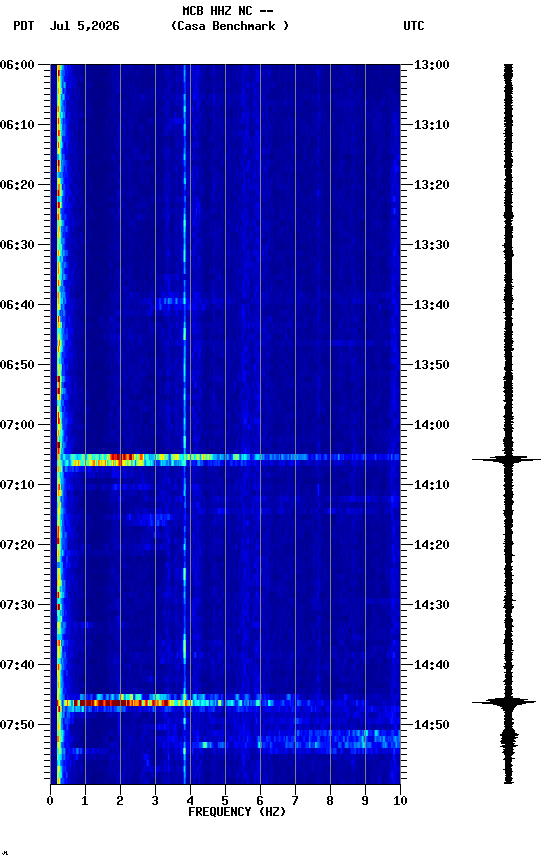Click the '3' frequency axis tick label
This screenshot has height=864, width=552.
pos(155,801)
